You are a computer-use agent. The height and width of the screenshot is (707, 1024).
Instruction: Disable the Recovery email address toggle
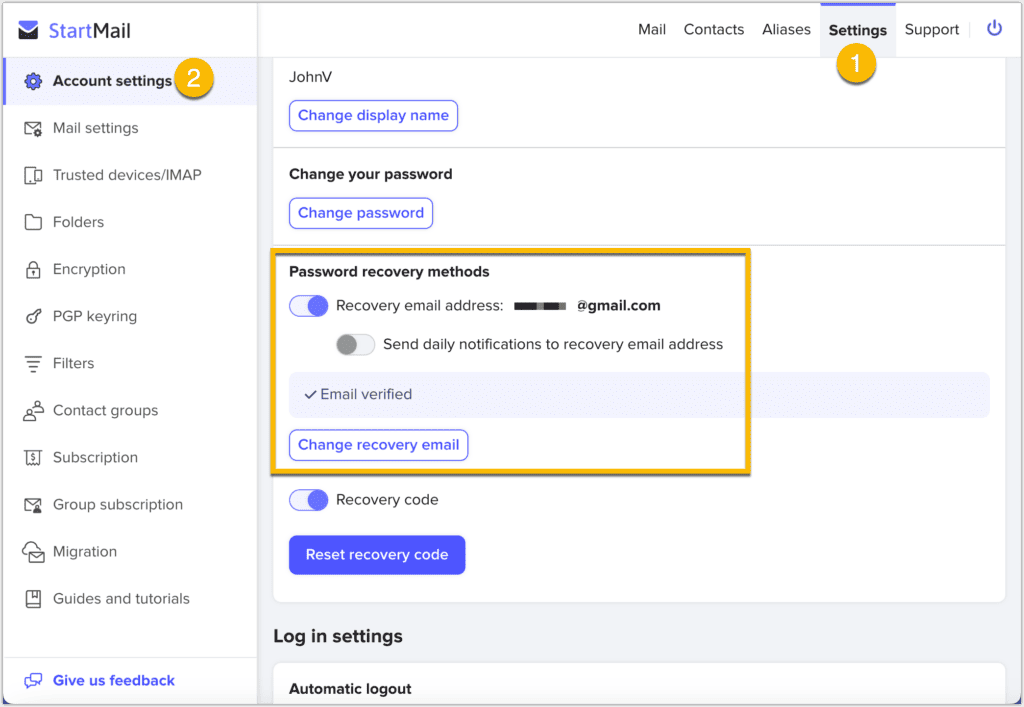pyautogui.click(x=309, y=306)
